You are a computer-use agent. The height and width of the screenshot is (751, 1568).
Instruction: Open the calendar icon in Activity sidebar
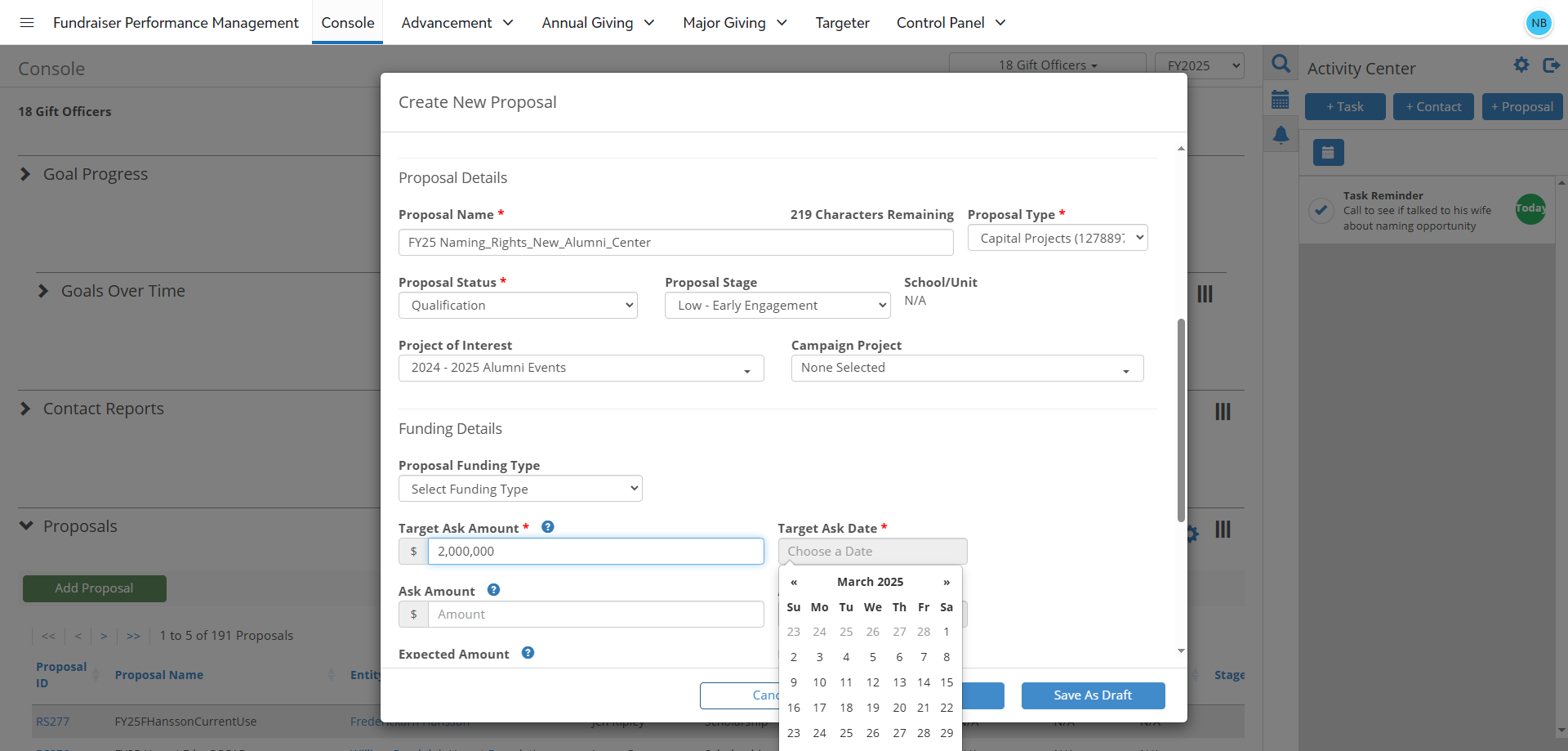[1281, 100]
